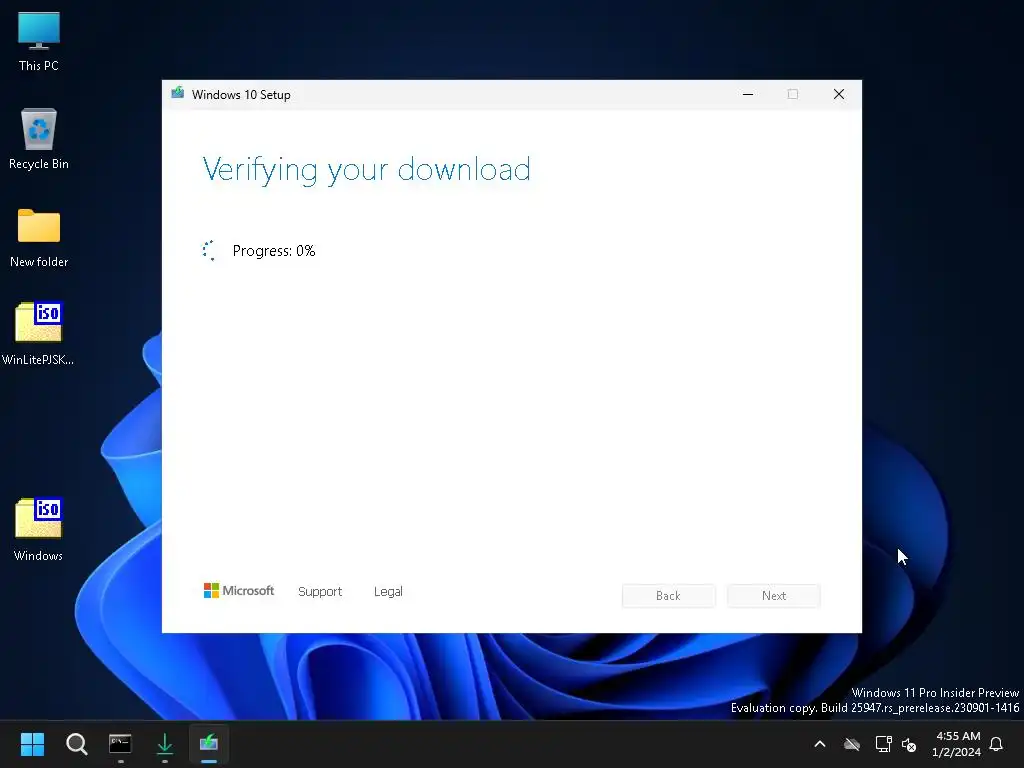Minimize the Windows 10 Setup window
The image size is (1024, 768).
pos(748,95)
